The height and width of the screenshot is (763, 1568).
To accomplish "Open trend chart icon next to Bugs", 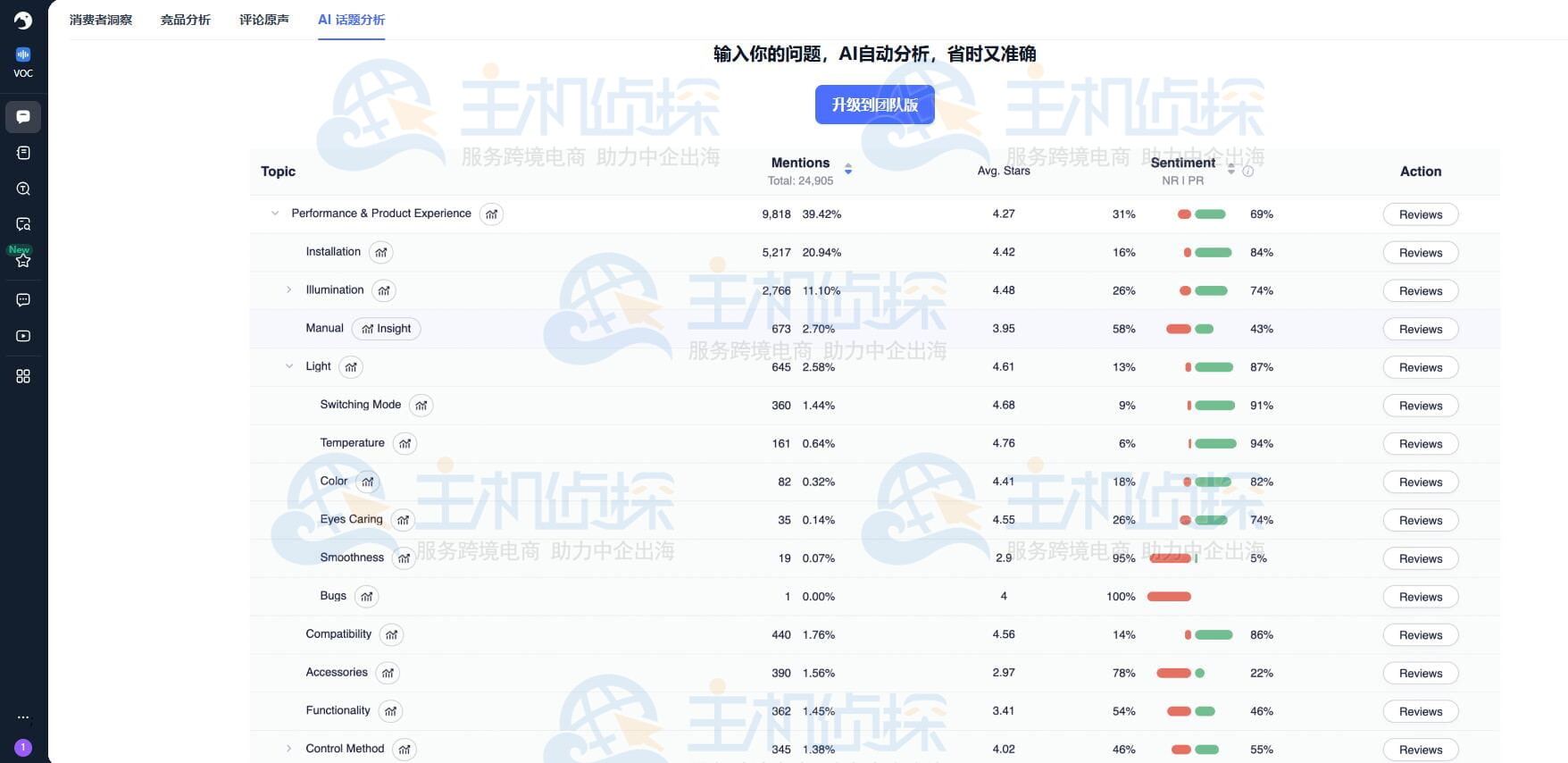I will (367, 597).
